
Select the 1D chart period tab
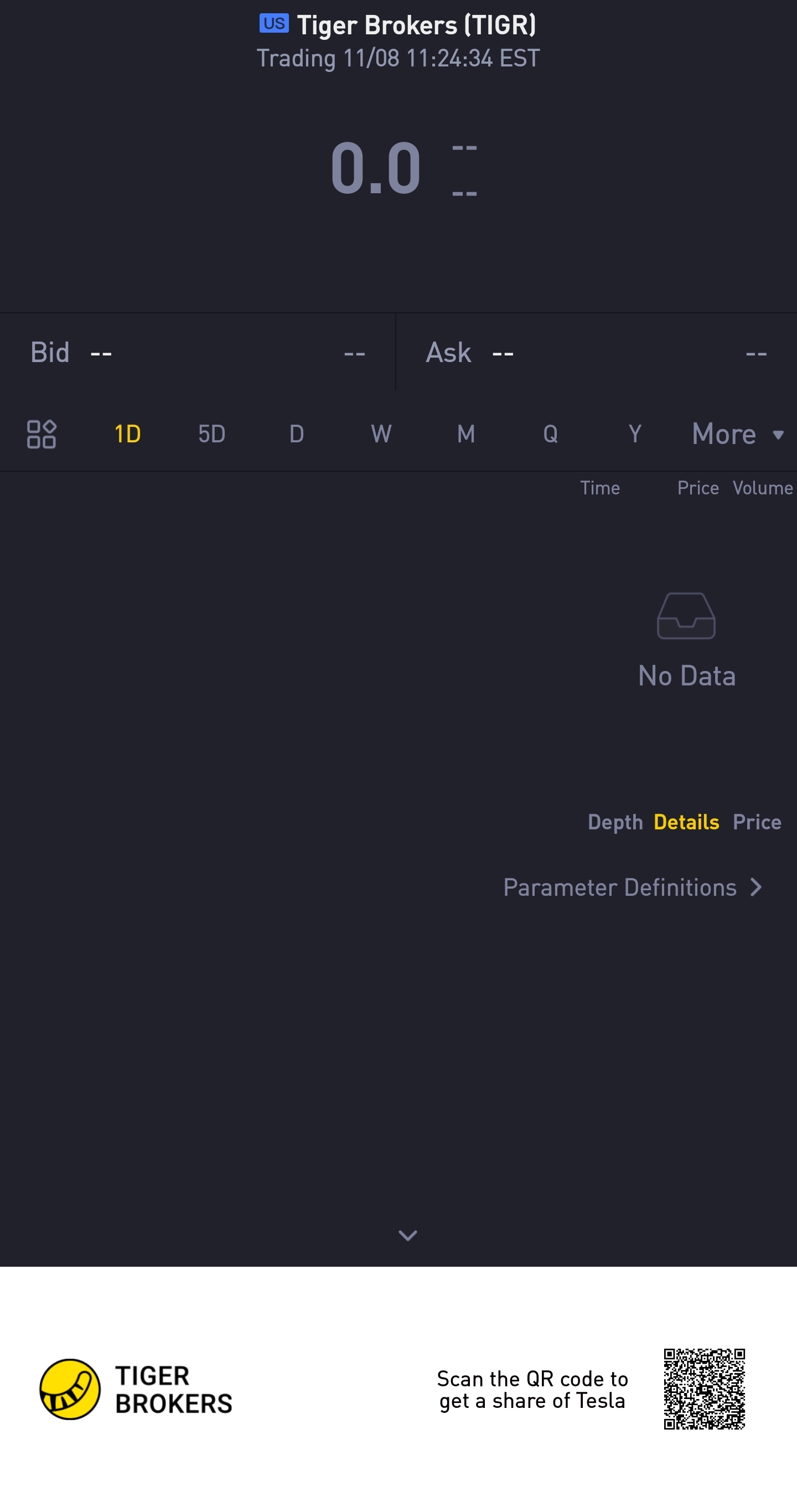[x=127, y=434]
